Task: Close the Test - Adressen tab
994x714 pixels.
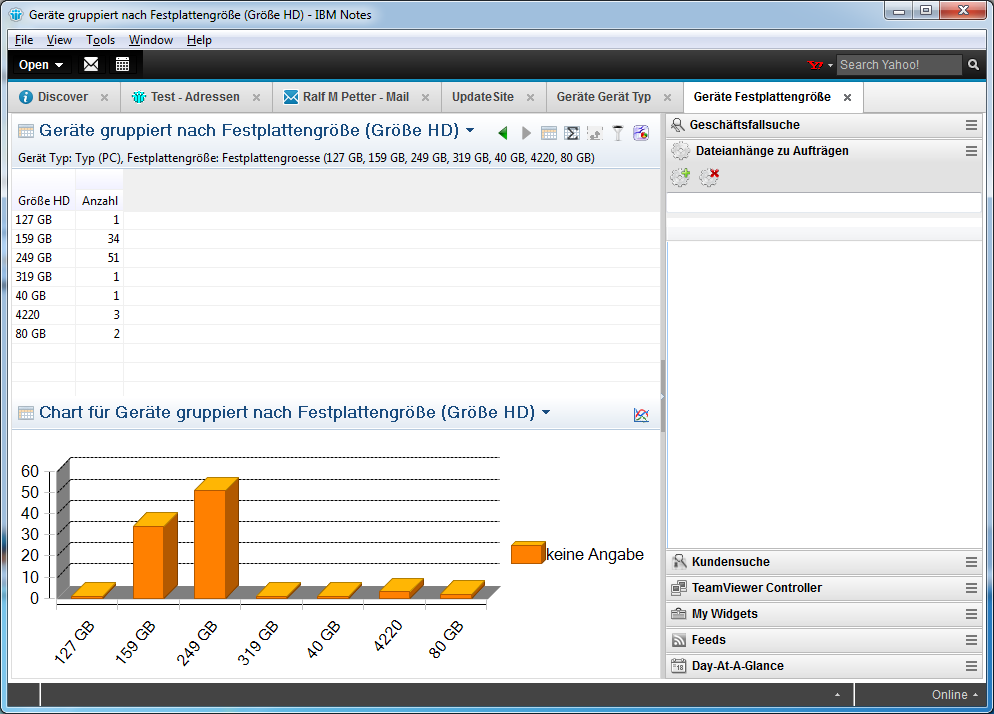Action: [x=256, y=98]
